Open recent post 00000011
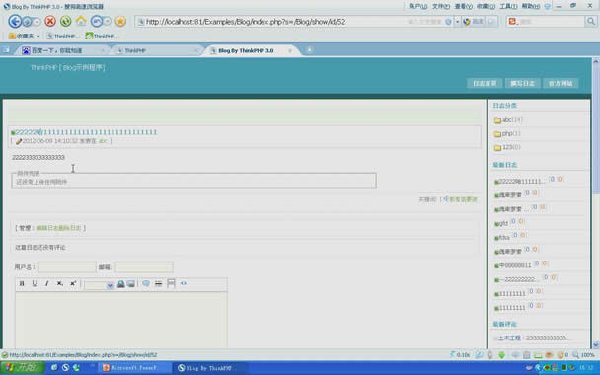 (513, 265)
